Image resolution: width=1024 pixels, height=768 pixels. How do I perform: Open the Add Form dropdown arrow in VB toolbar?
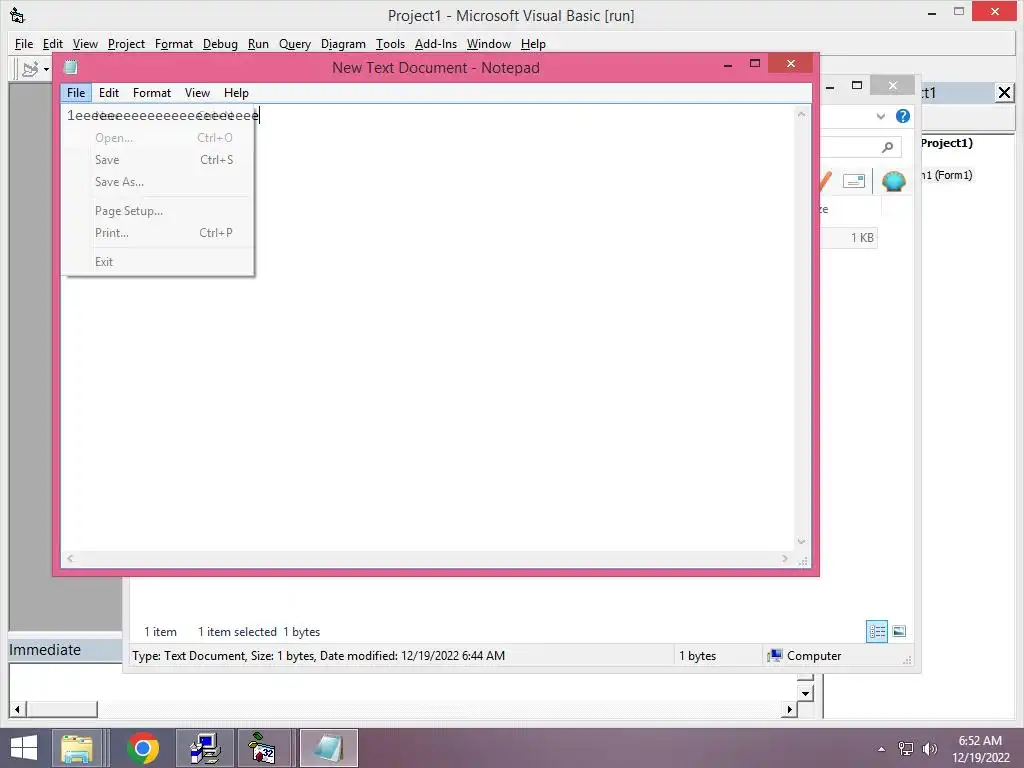(x=46, y=69)
